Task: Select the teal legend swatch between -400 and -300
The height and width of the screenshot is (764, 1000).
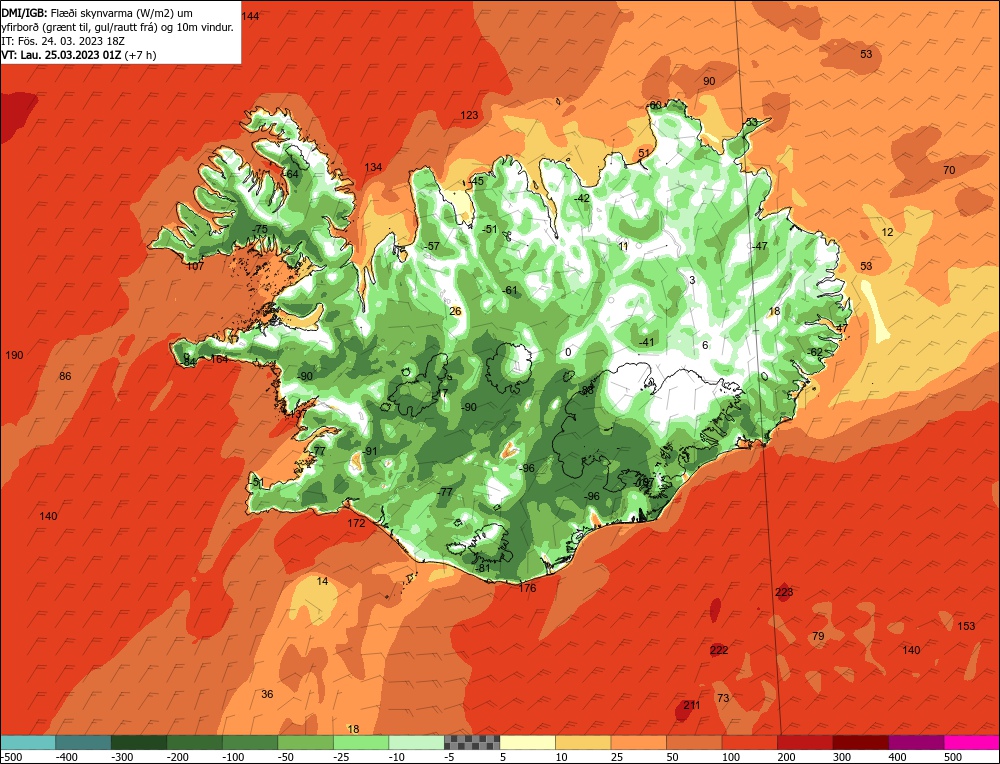Action: 84,742
